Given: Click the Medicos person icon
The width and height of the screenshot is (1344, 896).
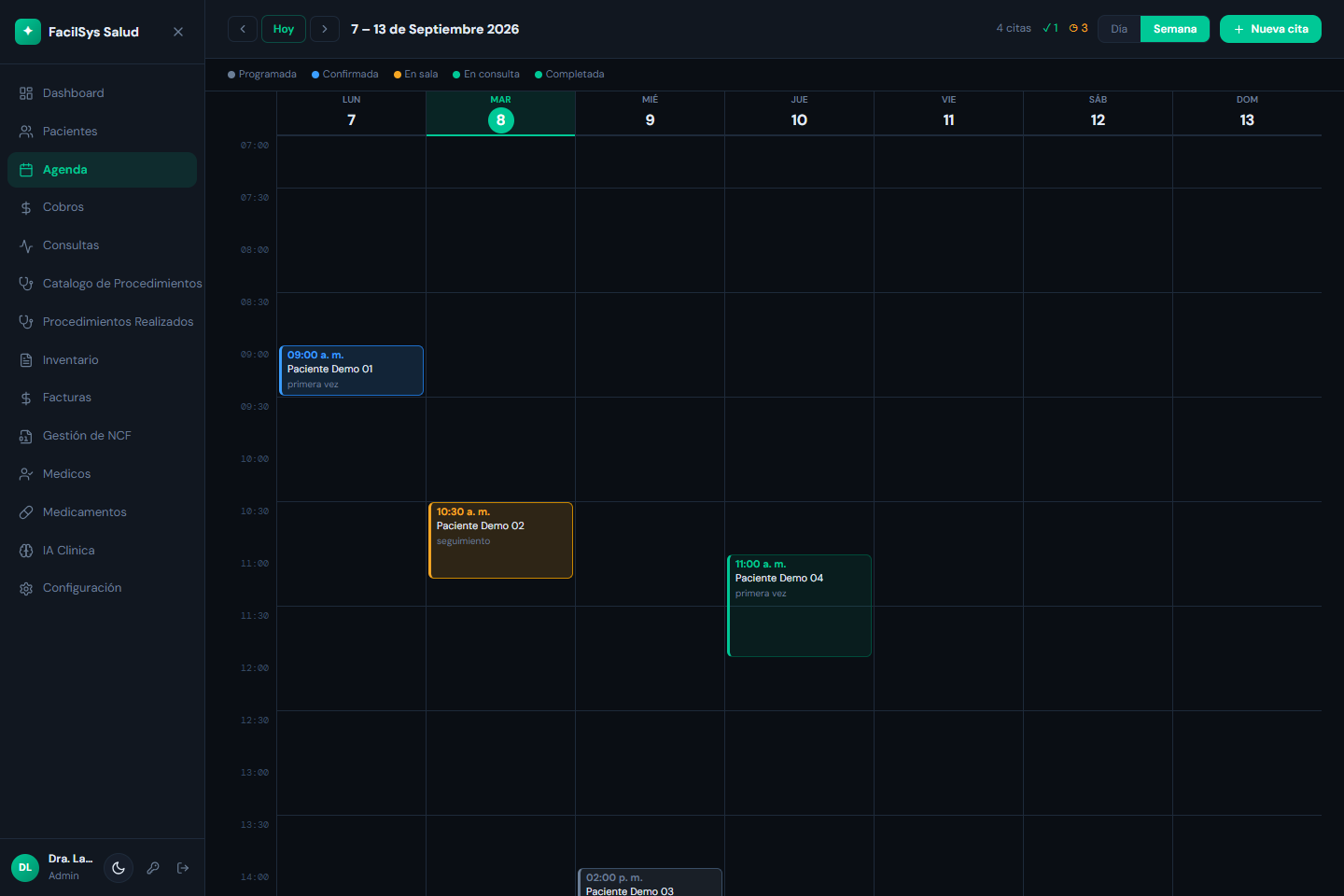Looking at the screenshot, I should tap(26, 474).
